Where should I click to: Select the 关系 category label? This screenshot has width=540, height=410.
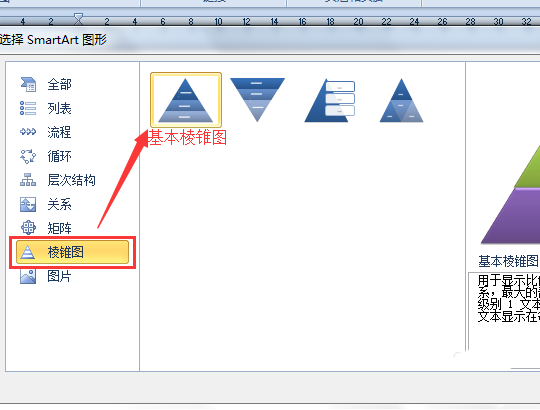pyautogui.click(x=59, y=204)
